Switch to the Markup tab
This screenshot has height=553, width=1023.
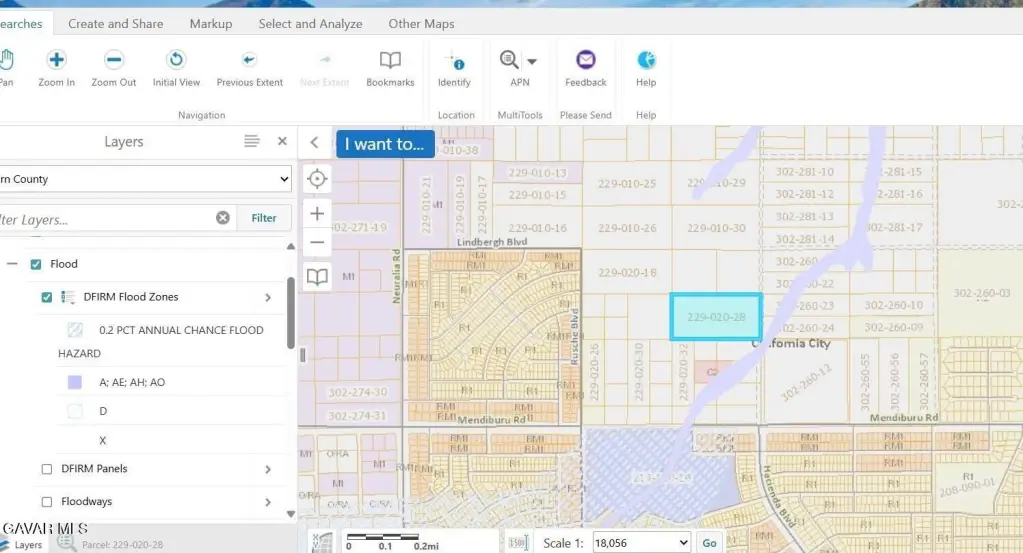pos(210,23)
